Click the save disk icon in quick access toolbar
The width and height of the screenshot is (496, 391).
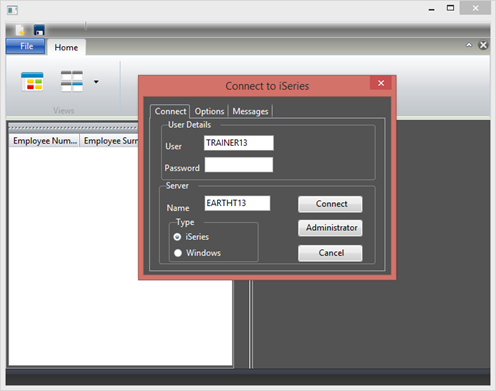(x=39, y=30)
